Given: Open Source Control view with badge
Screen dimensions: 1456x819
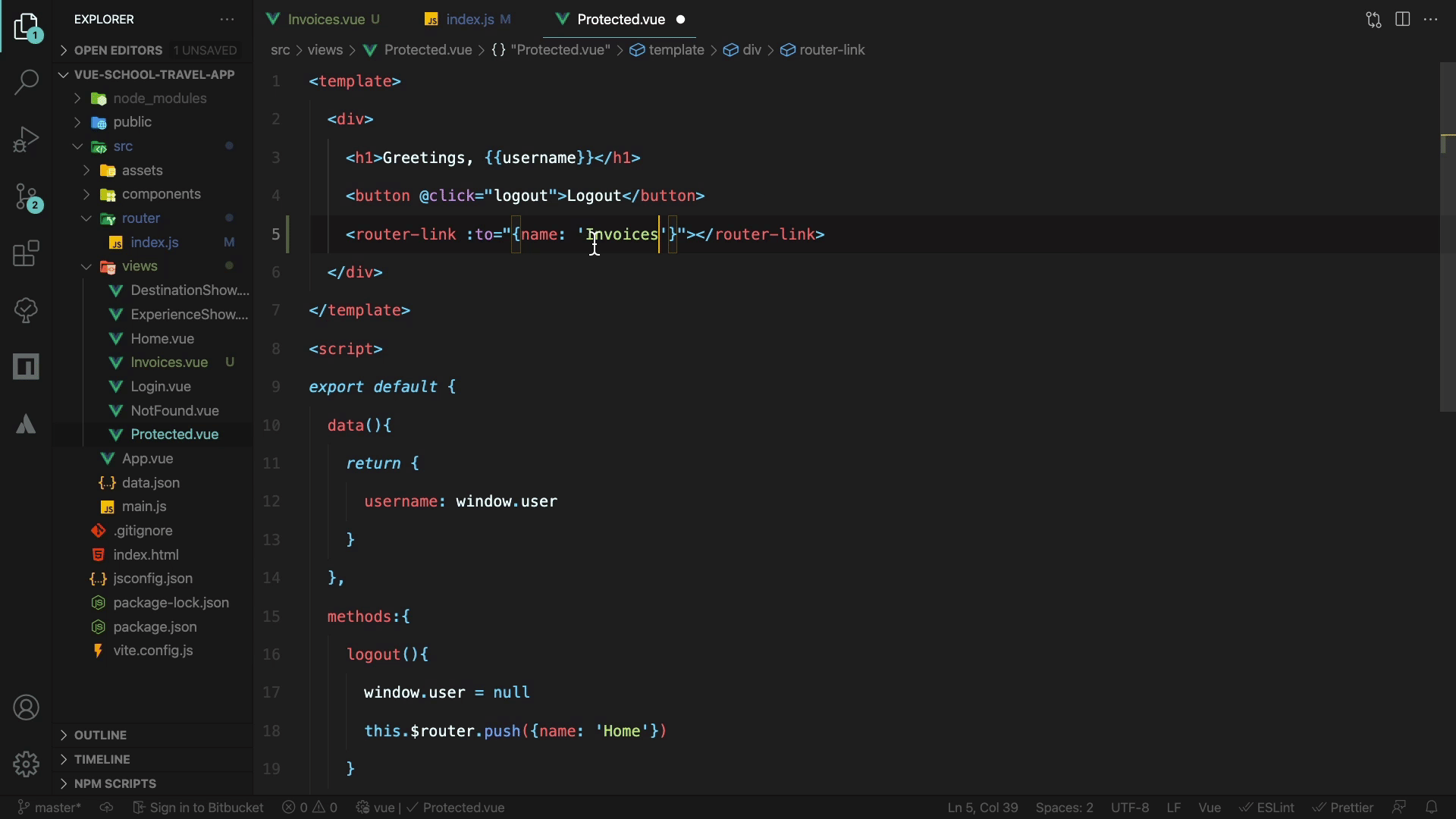Looking at the screenshot, I should (27, 197).
